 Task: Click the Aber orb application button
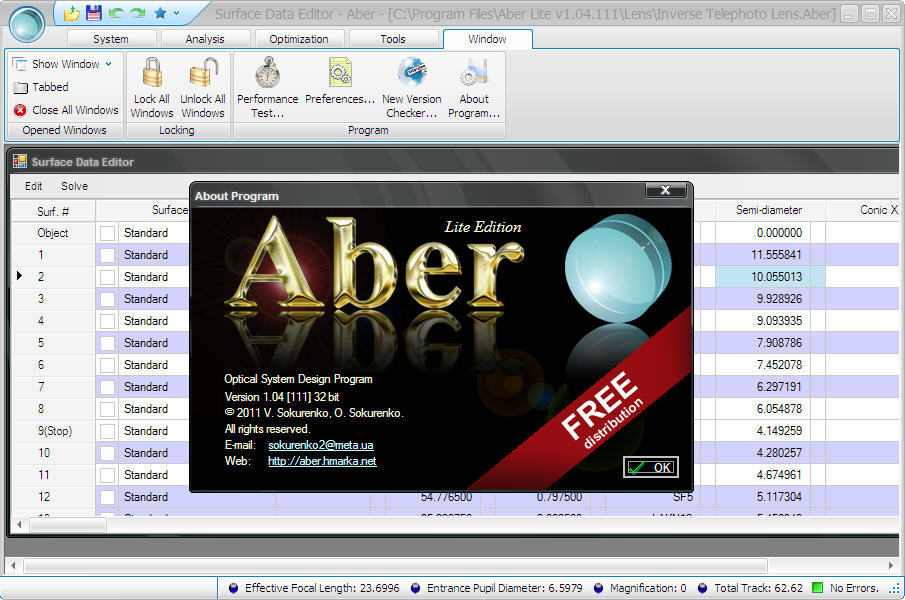pos(27,24)
